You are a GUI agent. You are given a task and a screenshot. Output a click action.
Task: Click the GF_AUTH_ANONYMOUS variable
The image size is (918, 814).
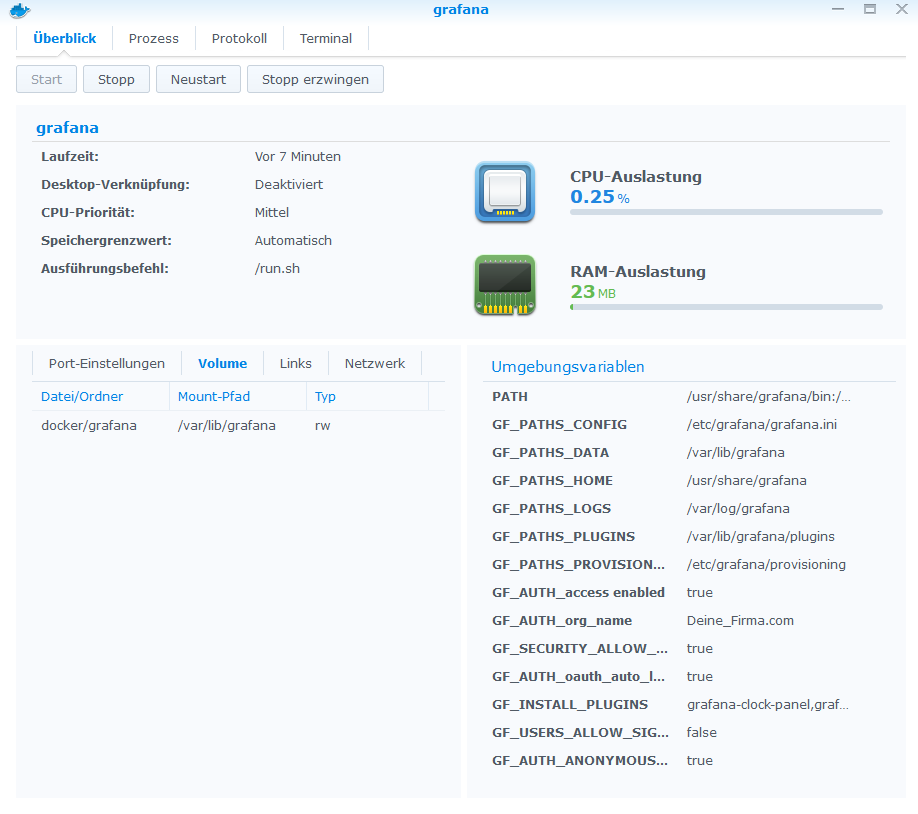(x=580, y=761)
